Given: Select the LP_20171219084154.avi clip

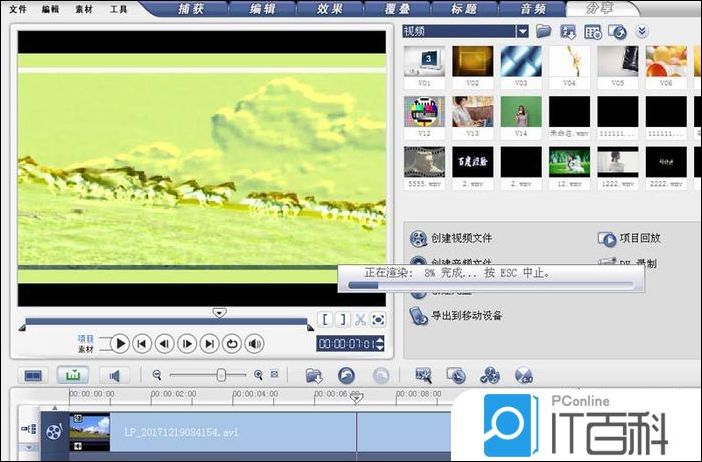Looking at the screenshot, I should pyautogui.click(x=260, y=432).
